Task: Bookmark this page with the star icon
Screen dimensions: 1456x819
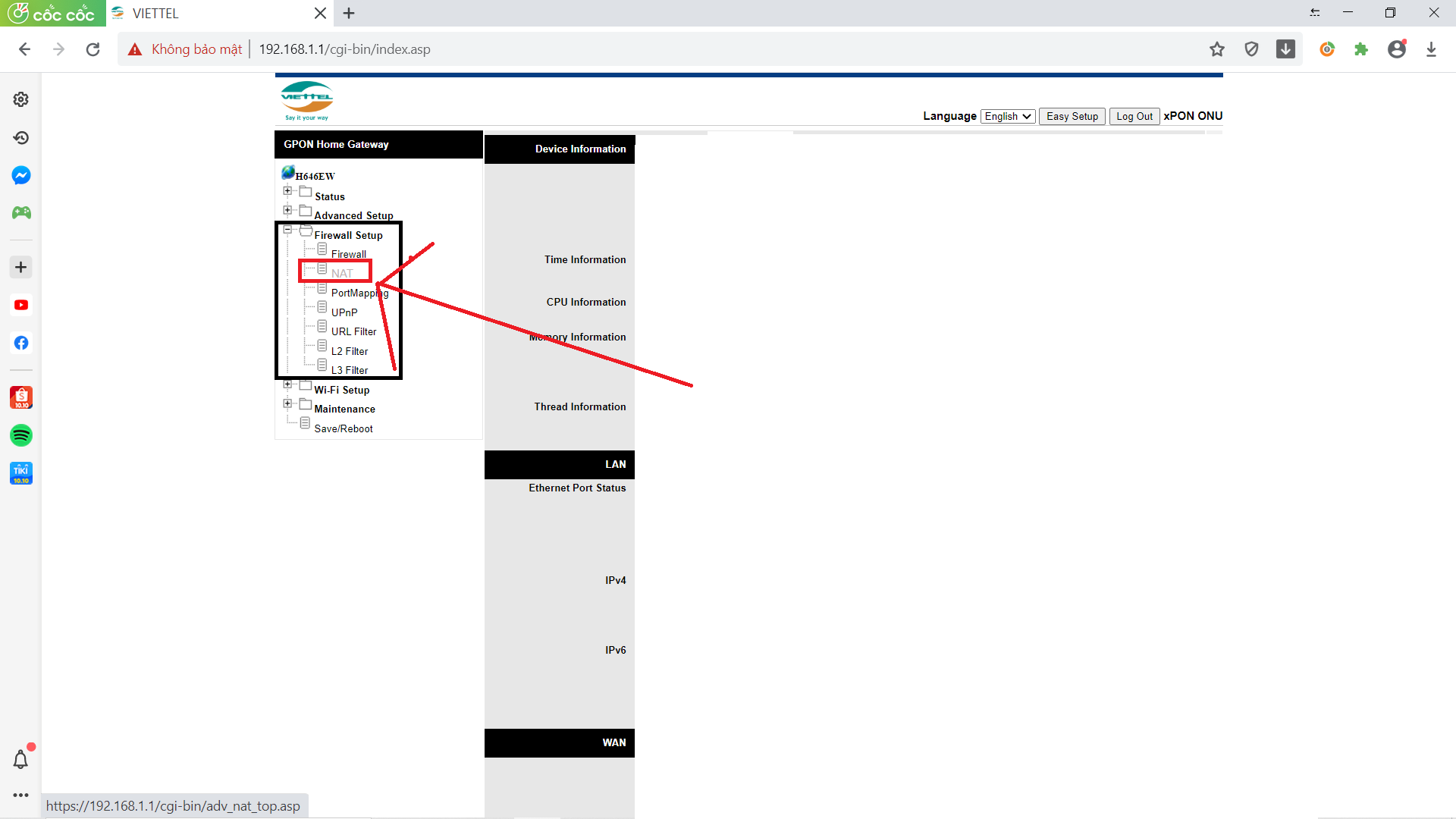Action: (x=1217, y=49)
